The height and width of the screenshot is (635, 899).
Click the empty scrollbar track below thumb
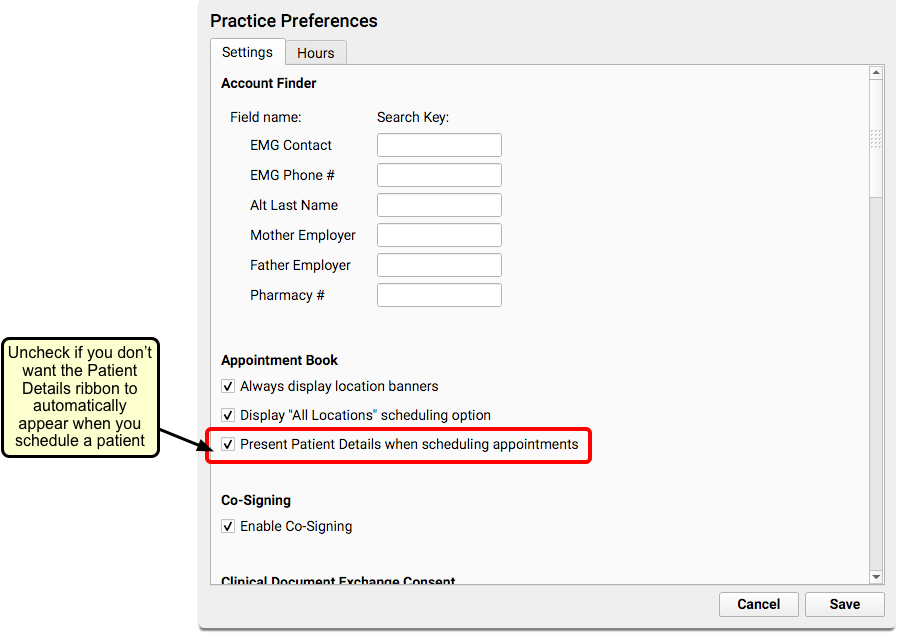(875, 384)
